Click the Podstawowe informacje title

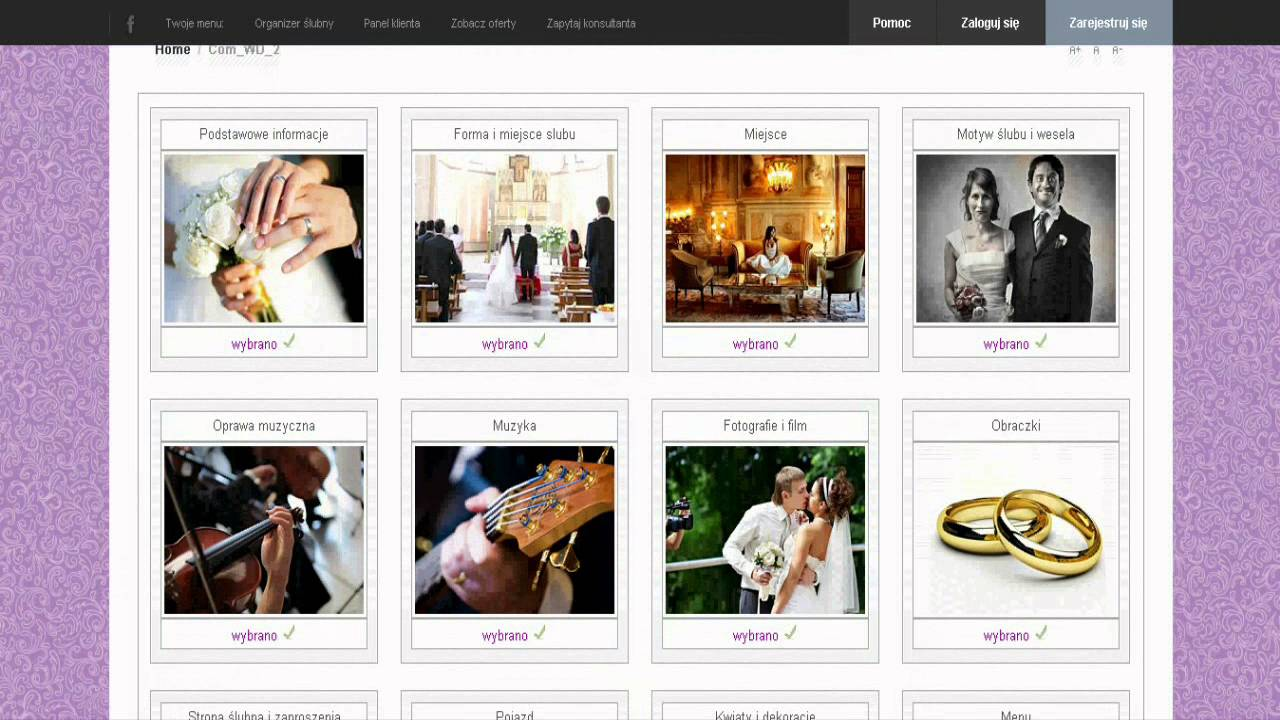coord(264,134)
